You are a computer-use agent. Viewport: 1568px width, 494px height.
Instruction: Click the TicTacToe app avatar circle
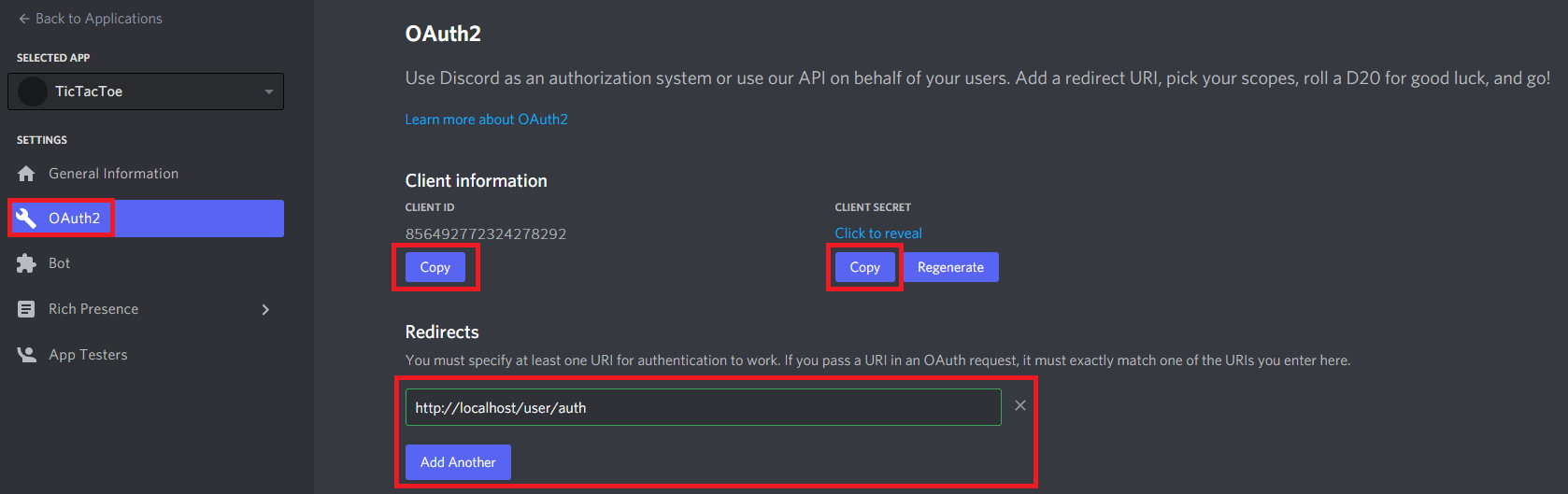point(33,92)
